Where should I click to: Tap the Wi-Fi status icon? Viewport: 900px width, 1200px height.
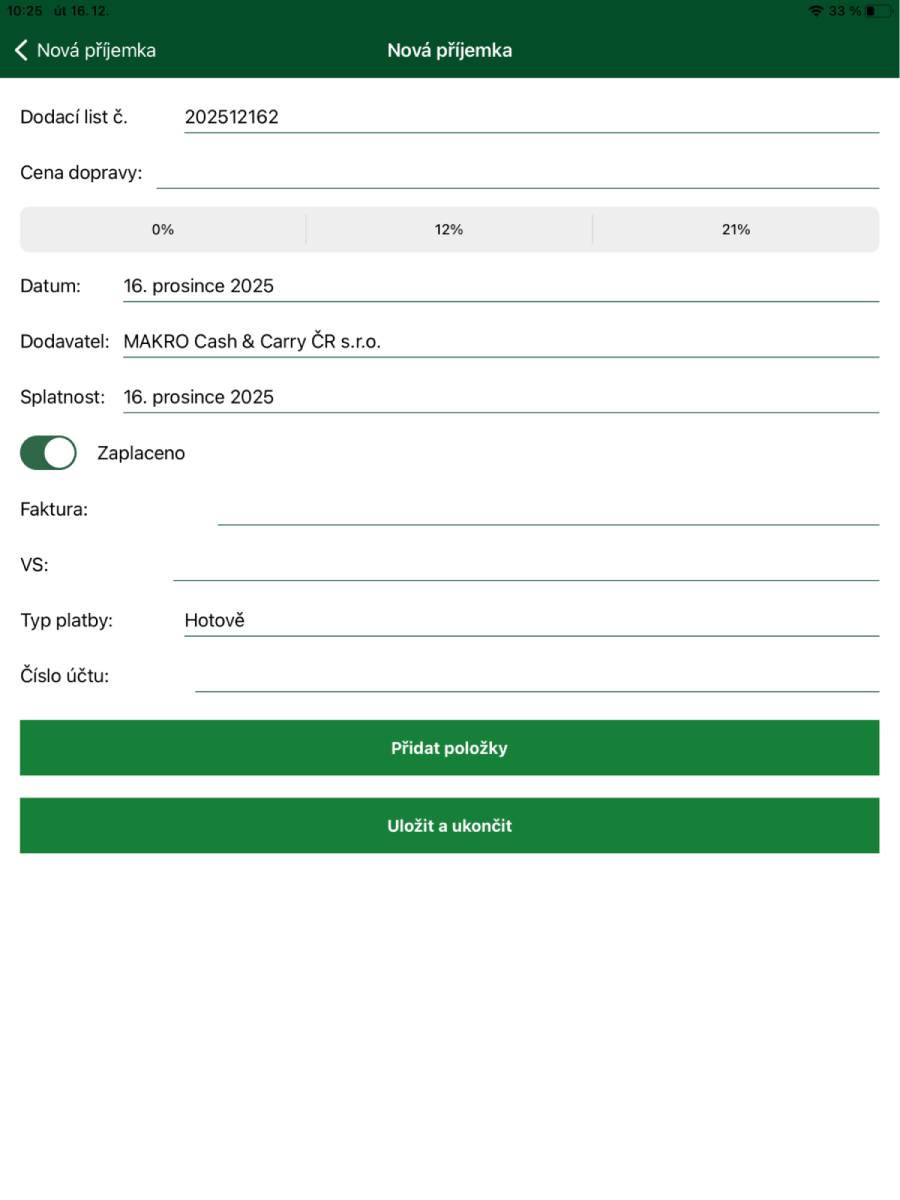pyautogui.click(x=816, y=11)
